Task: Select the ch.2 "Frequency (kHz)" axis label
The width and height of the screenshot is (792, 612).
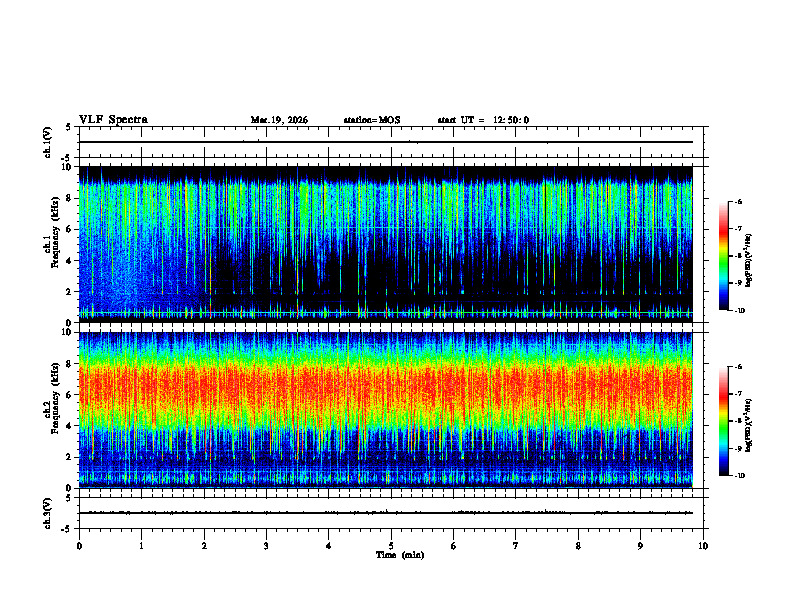Action: pos(58,398)
